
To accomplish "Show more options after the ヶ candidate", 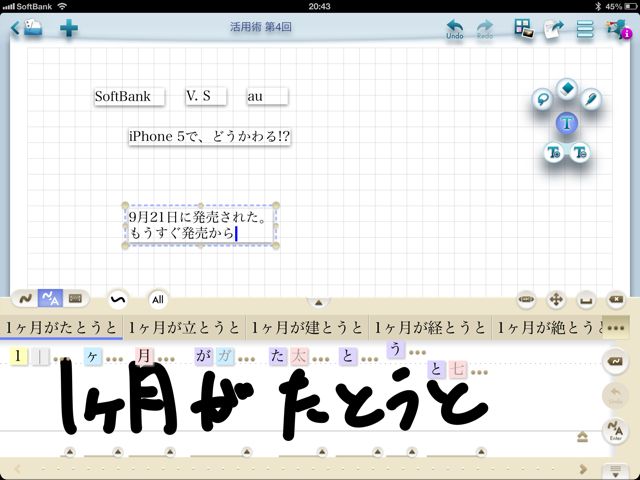I will pos(114,360).
